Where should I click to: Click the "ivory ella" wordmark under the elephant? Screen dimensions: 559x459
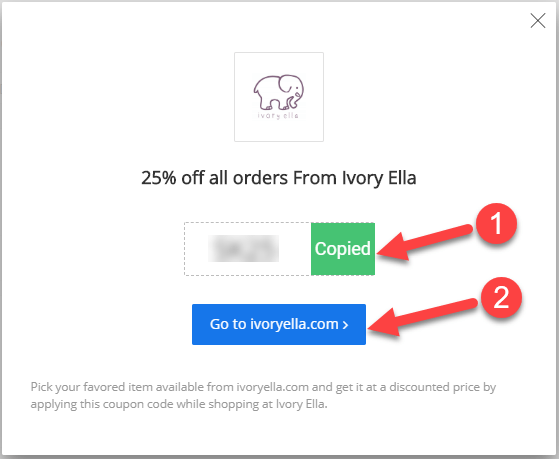(x=278, y=116)
